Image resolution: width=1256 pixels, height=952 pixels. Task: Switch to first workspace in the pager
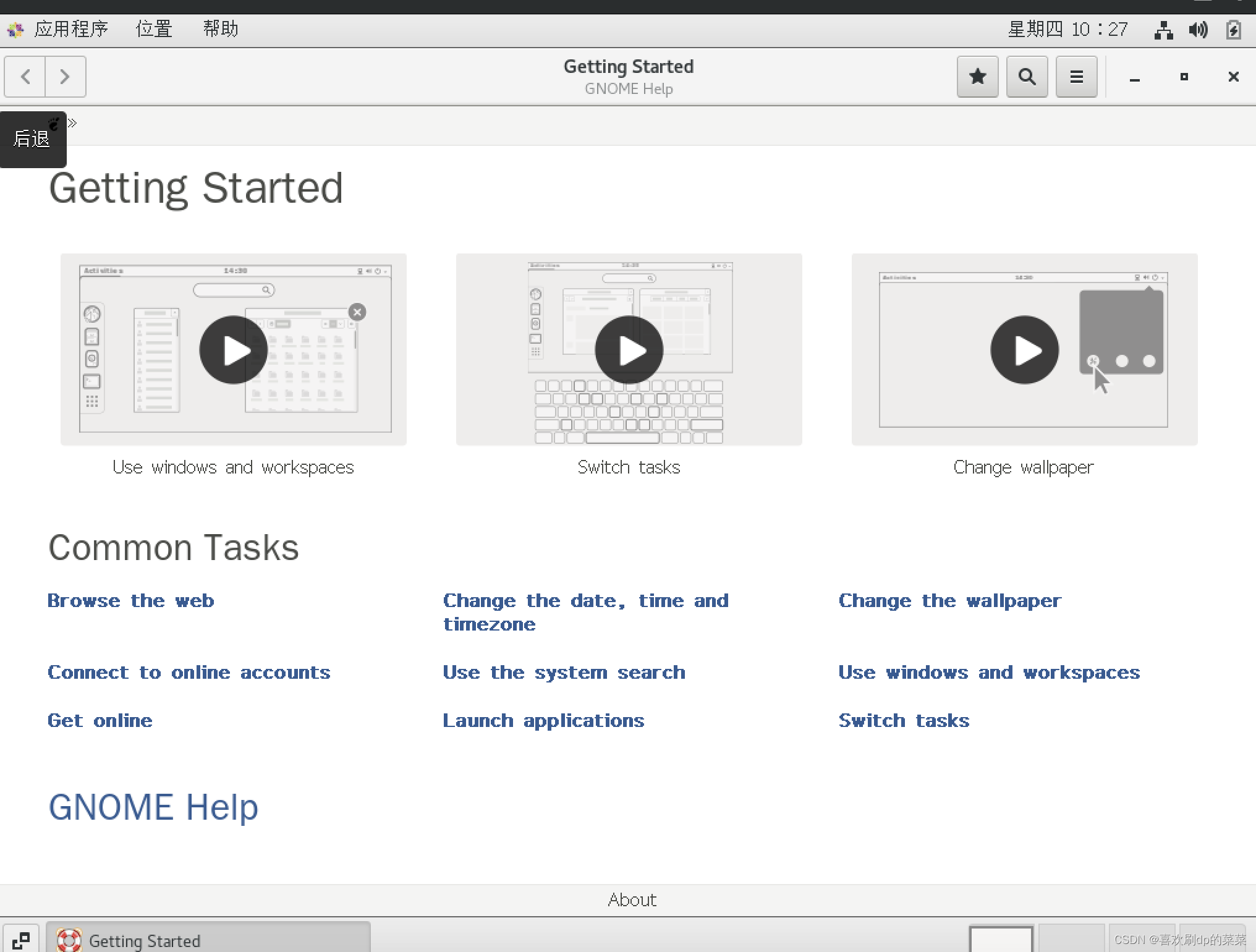(x=1001, y=940)
